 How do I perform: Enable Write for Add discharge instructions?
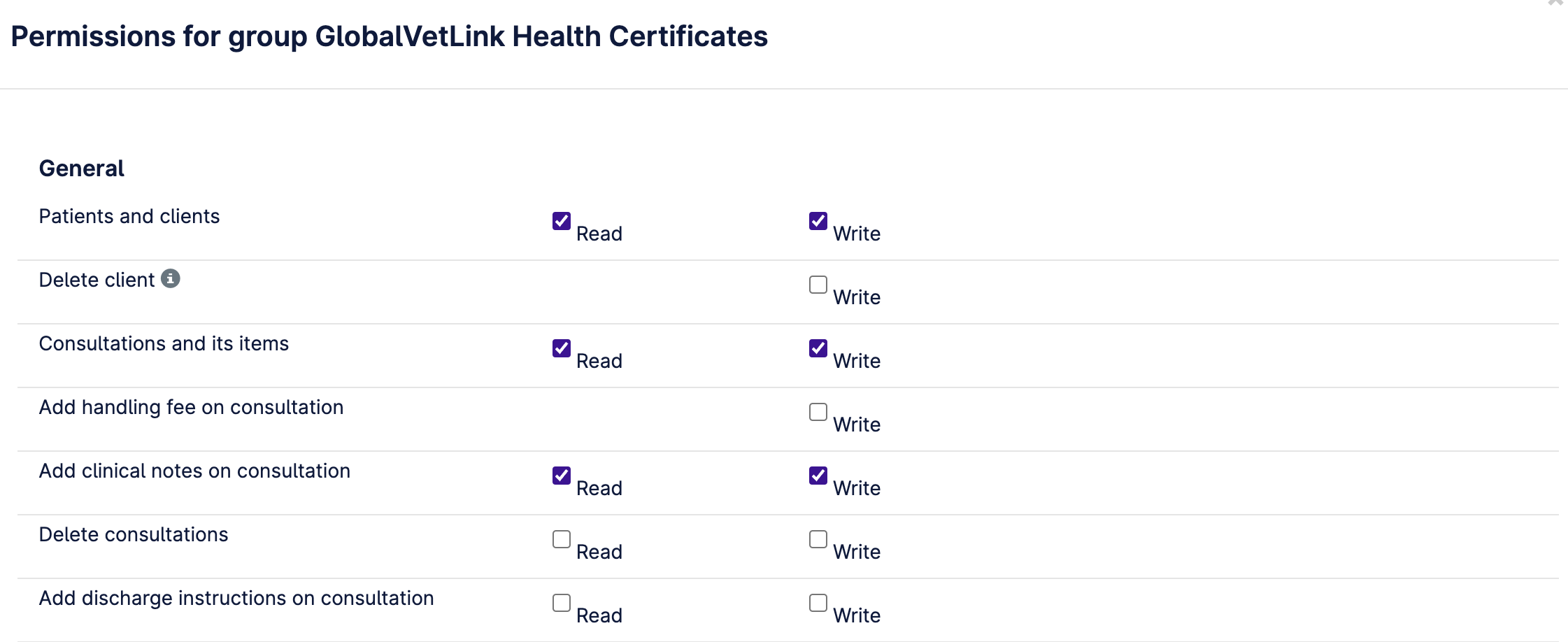pos(818,603)
